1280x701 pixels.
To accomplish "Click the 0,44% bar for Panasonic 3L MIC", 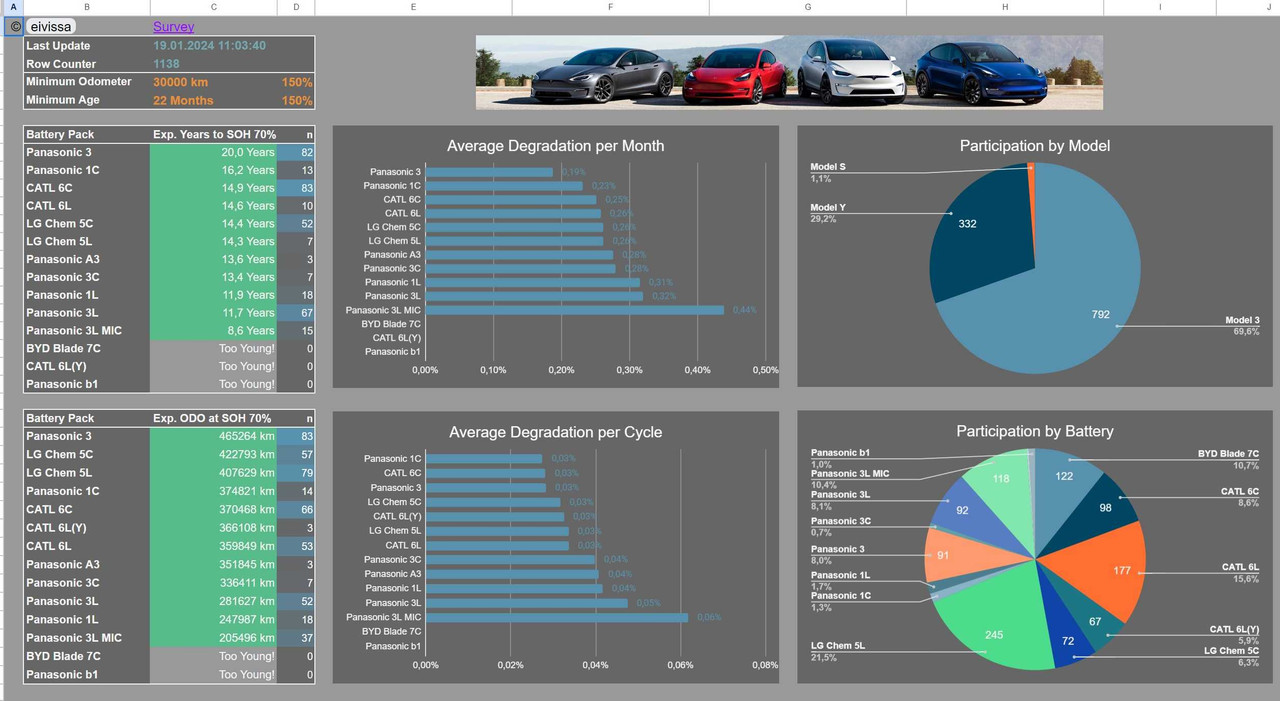I will coord(575,310).
